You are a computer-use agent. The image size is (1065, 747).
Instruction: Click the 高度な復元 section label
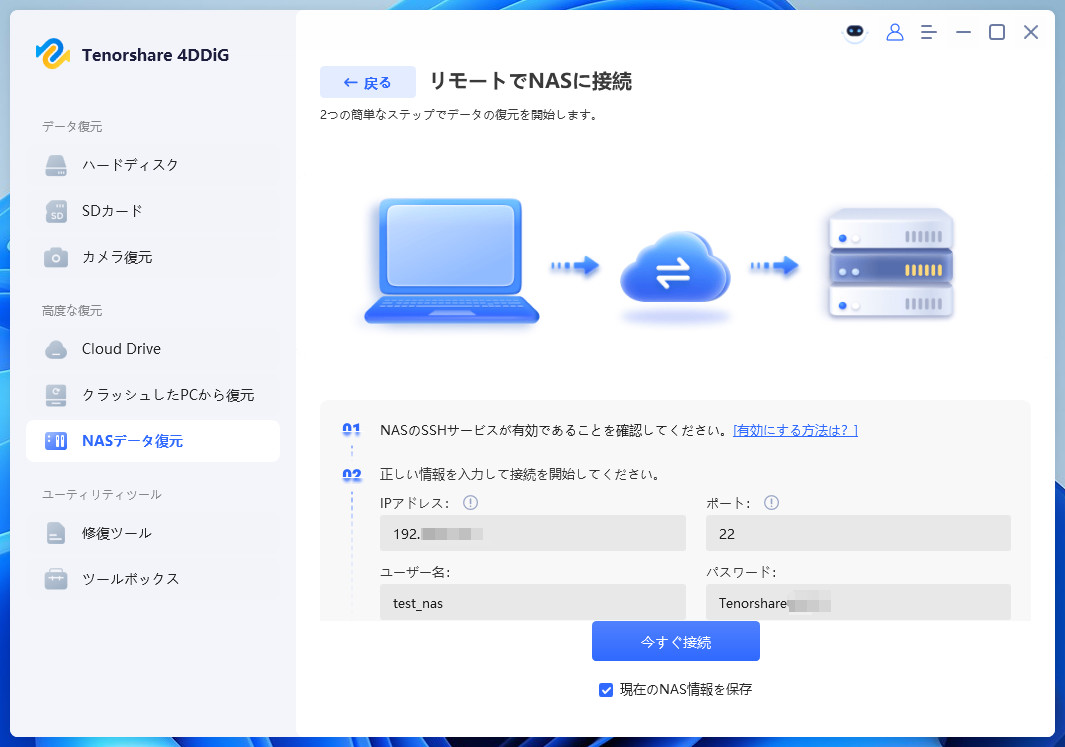72,311
